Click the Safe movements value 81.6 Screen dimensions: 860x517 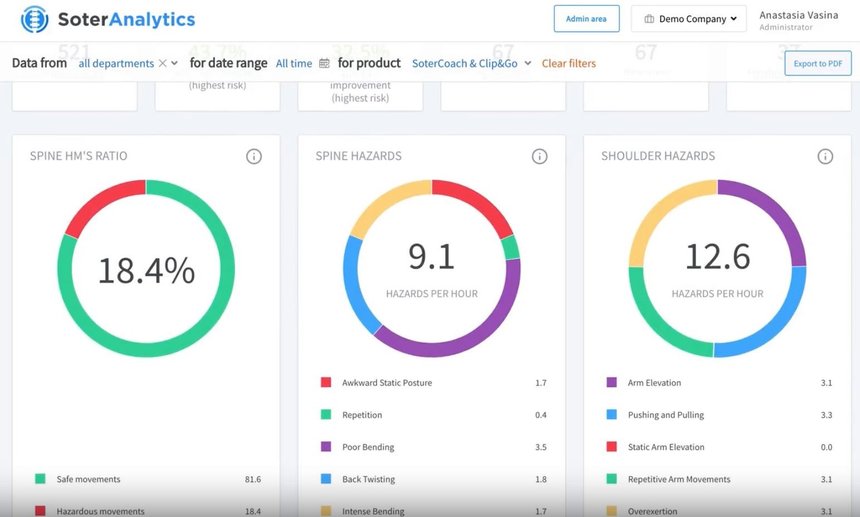pos(253,479)
